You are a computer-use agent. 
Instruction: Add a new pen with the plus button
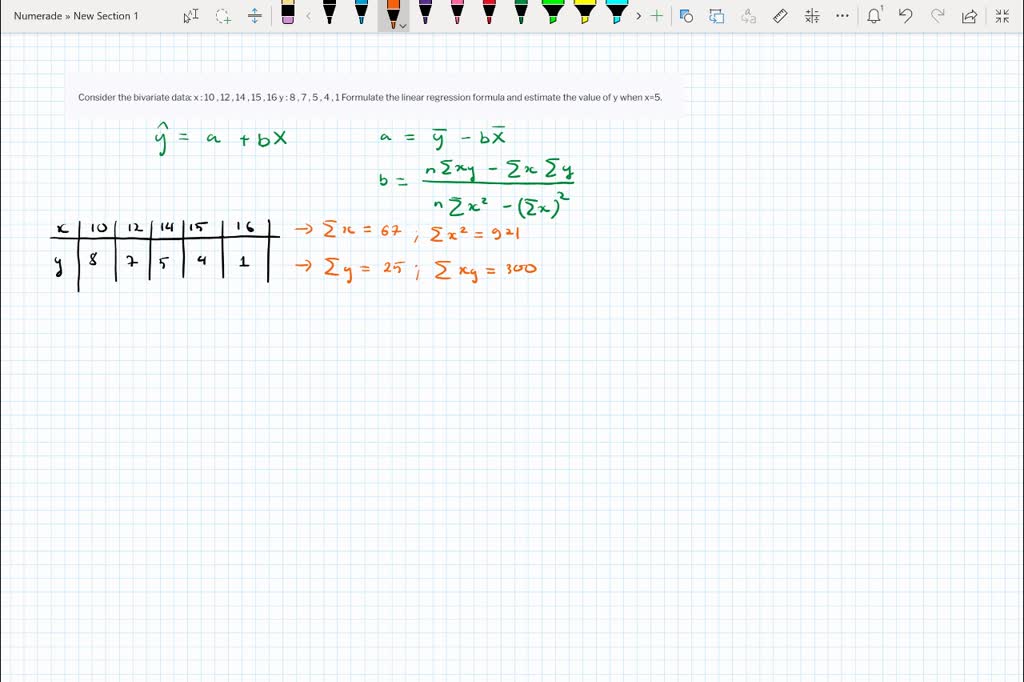tap(655, 16)
